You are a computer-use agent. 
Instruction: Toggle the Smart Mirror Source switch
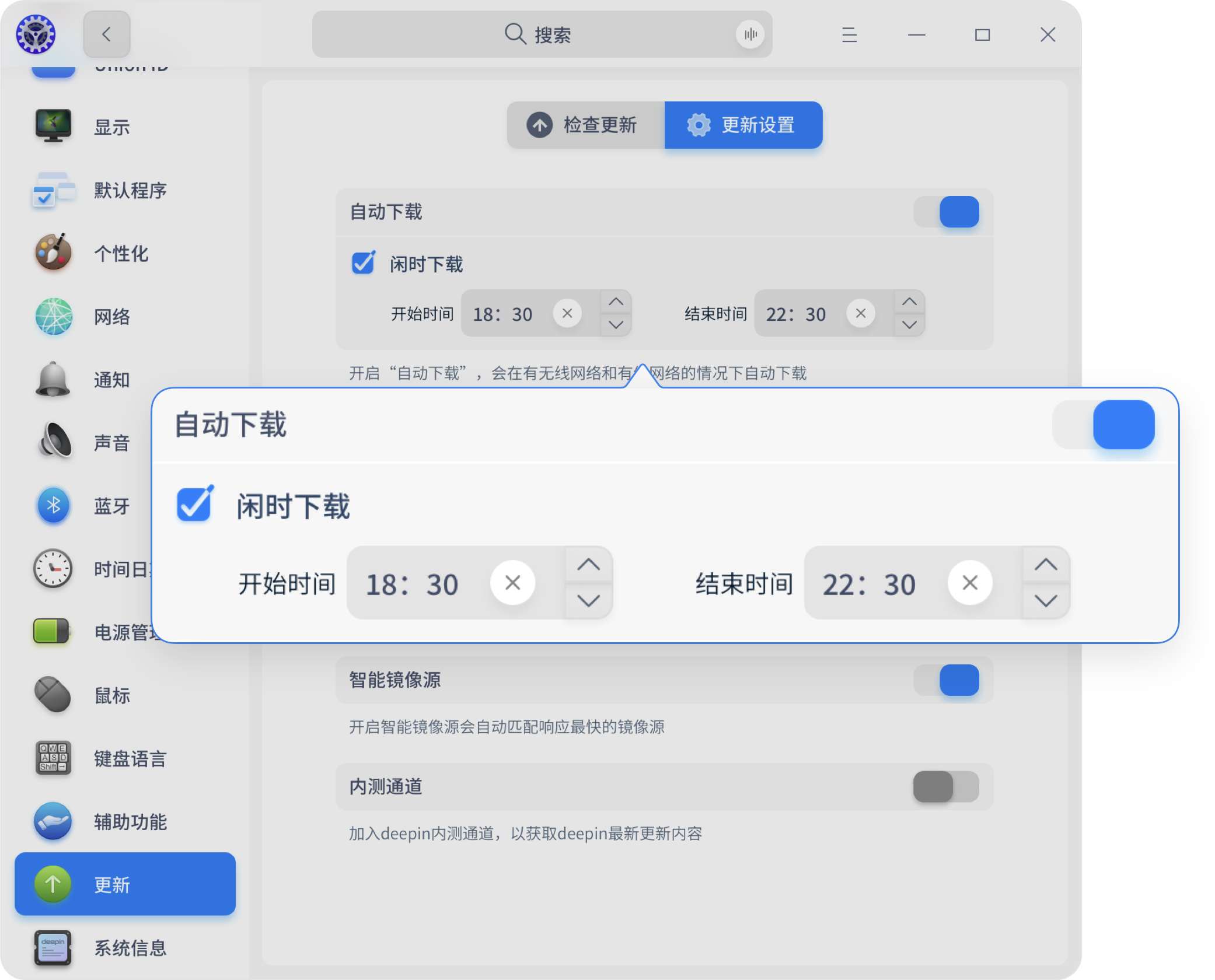click(x=946, y=680)
